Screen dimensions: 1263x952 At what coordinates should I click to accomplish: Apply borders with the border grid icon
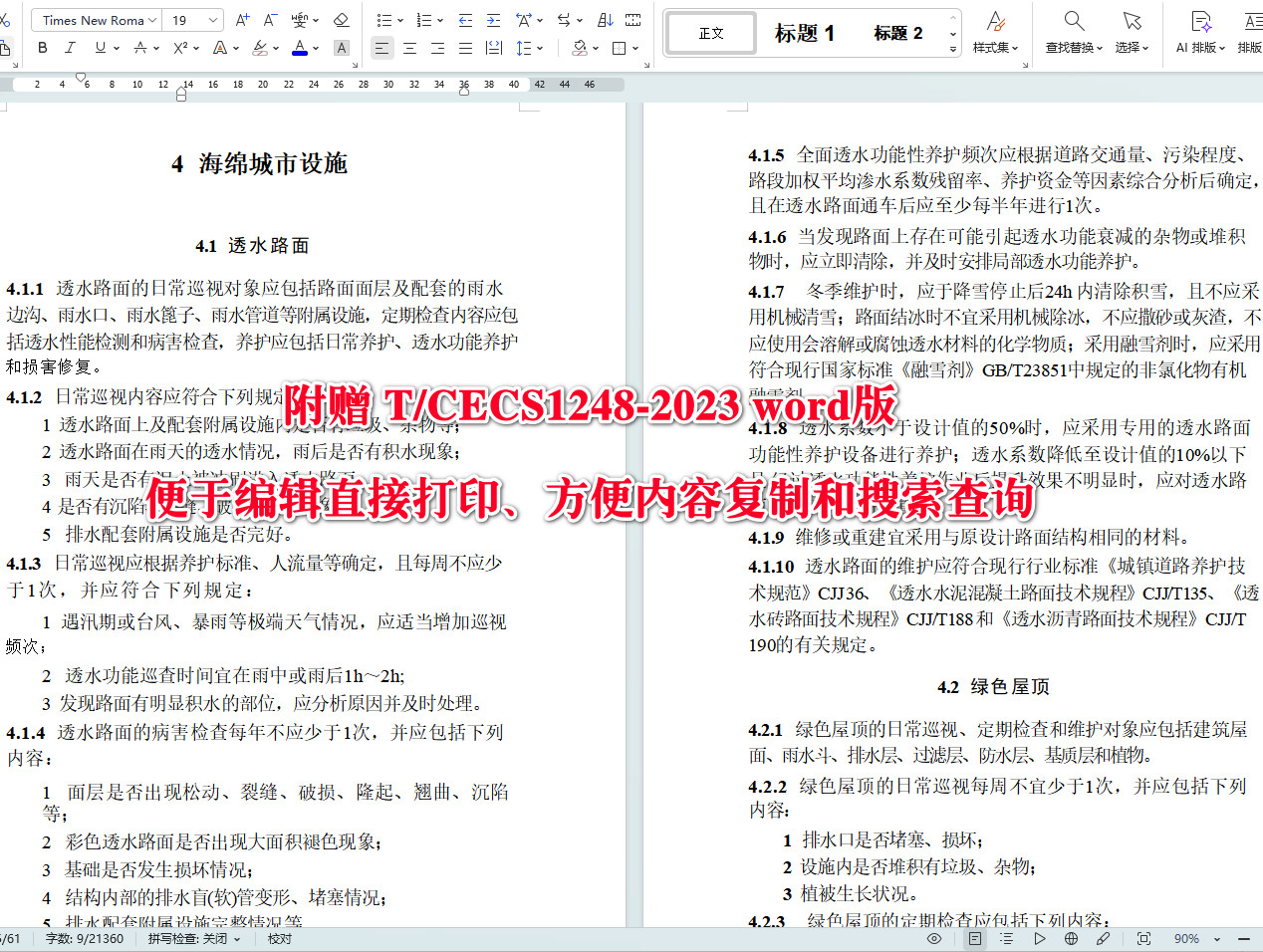[620, 48]
